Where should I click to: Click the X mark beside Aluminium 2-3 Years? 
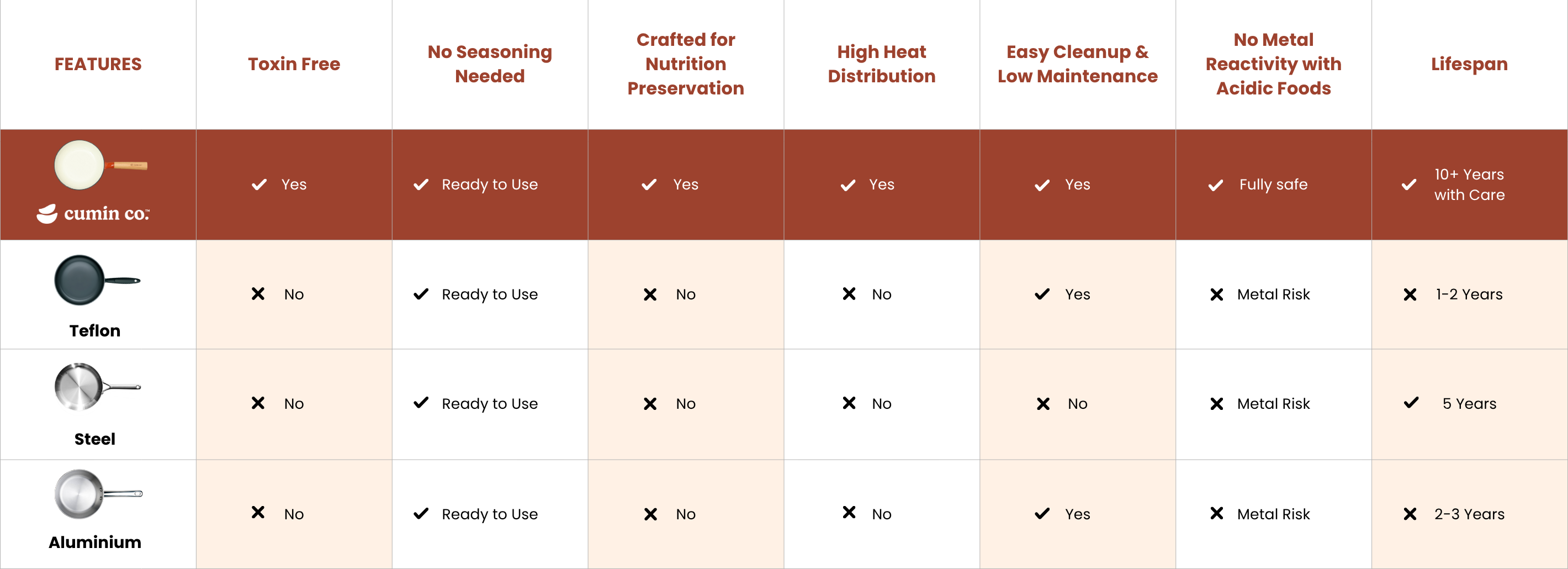click(1410, 514)
